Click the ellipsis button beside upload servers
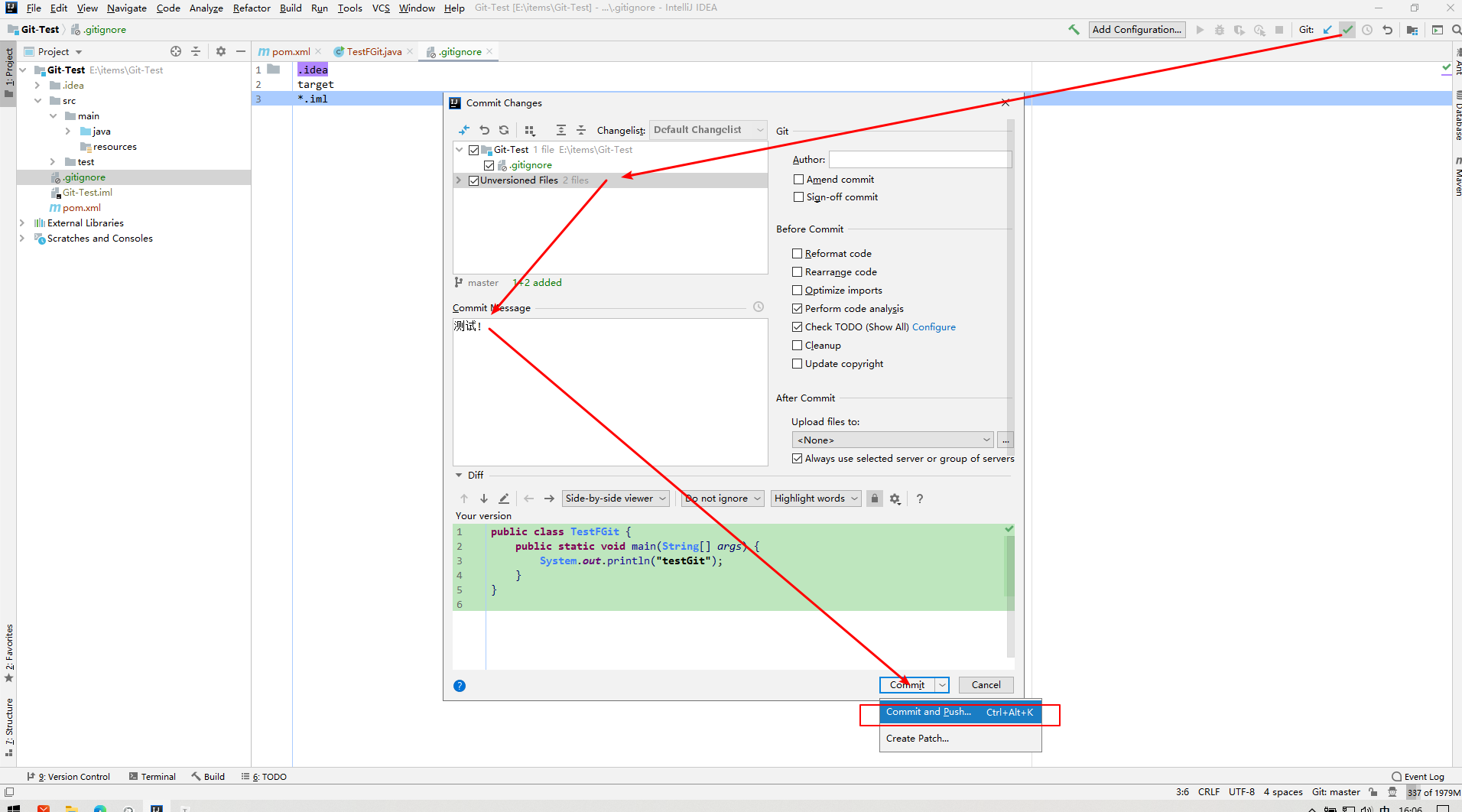The height and width of the screenshot is (812, 1462). [x=1006, y=440]
